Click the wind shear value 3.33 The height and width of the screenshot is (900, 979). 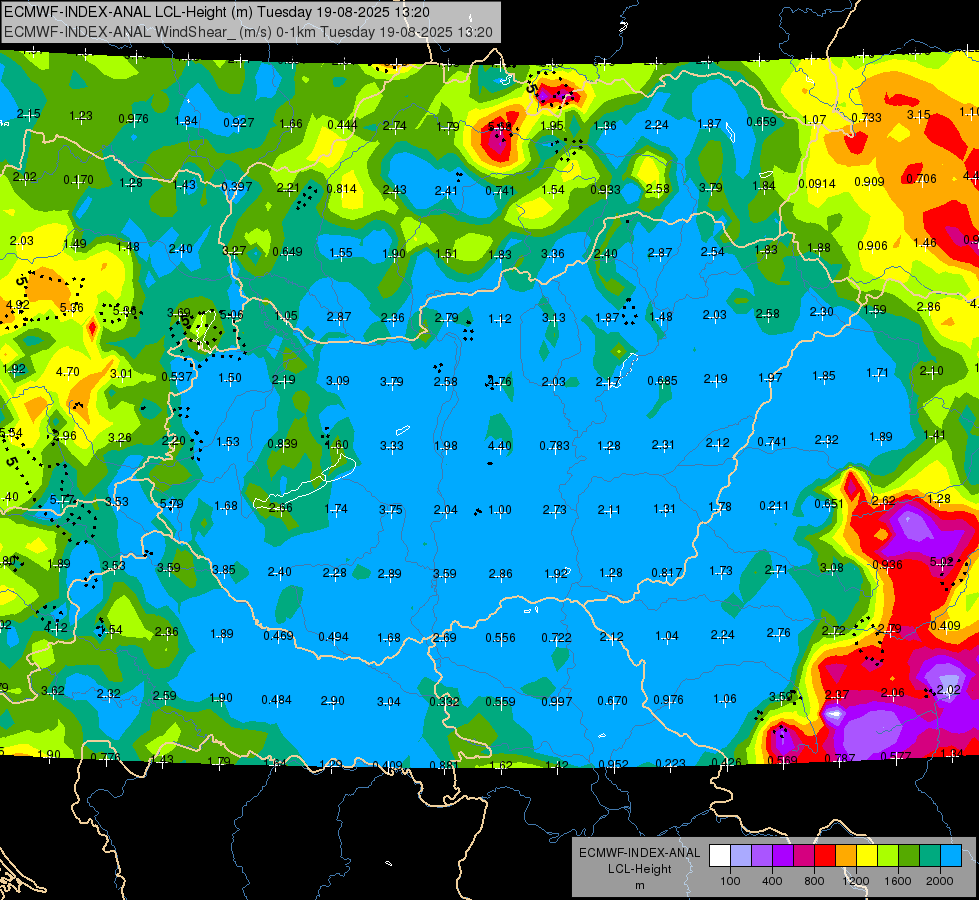click(391, 446)
